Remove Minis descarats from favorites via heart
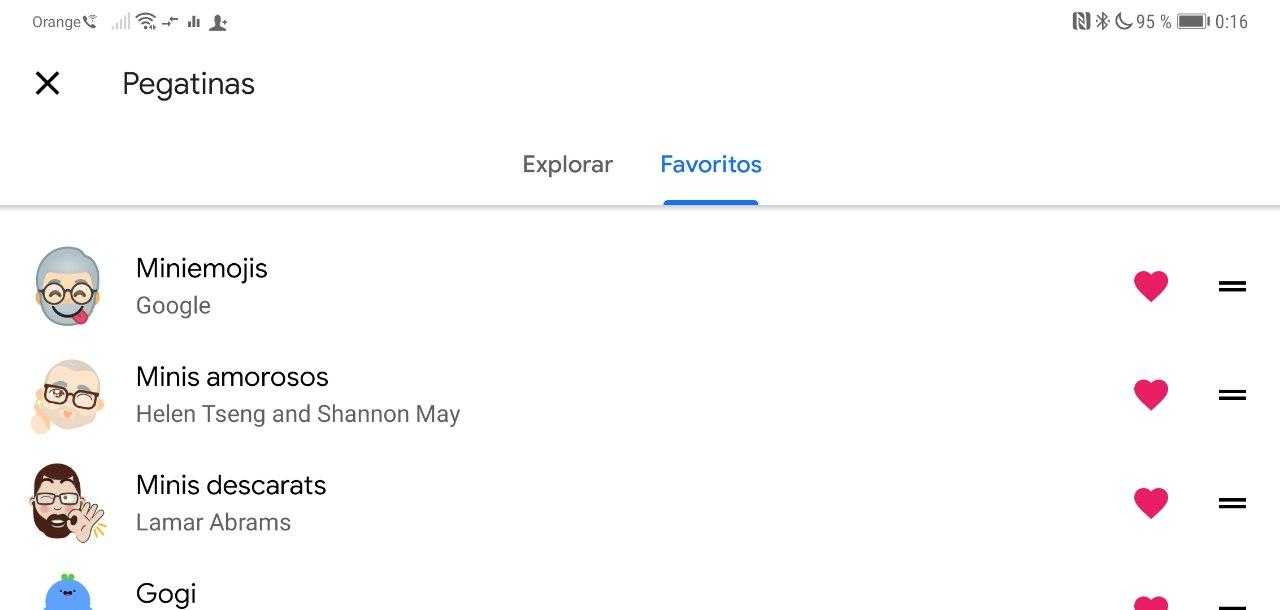This screenshot has height=610, width=1280. point(1150,502)
